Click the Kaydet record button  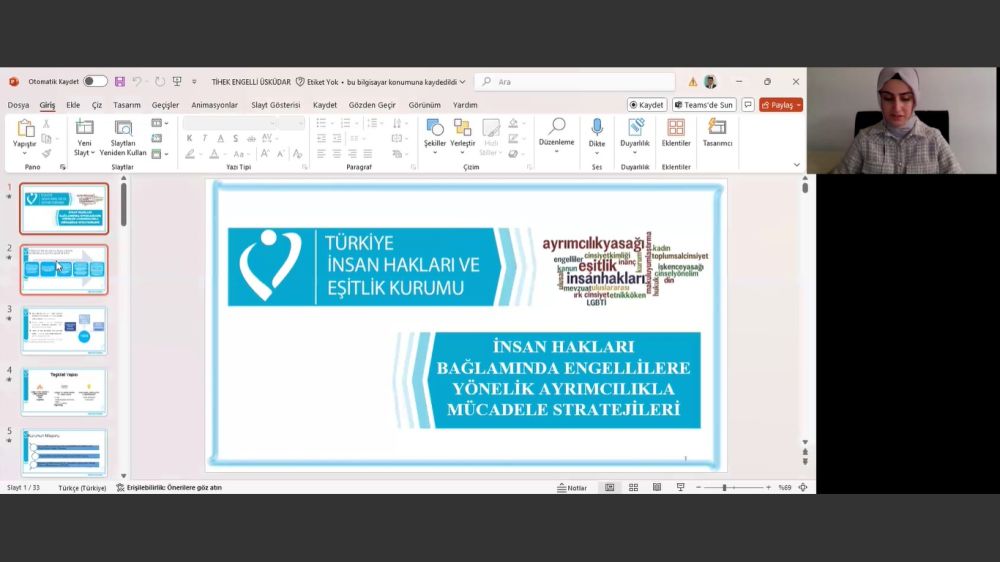pyautogui.click(x=647, y=105)
